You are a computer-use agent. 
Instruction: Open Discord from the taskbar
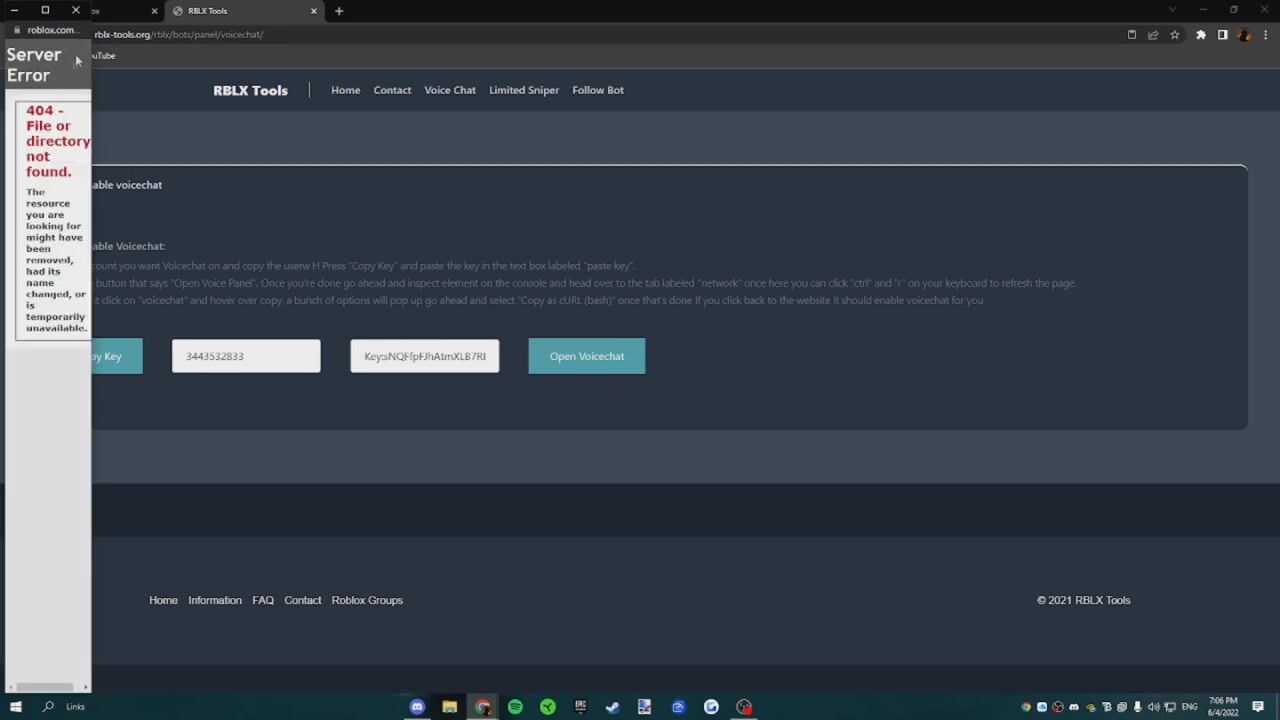pos(417,707)
